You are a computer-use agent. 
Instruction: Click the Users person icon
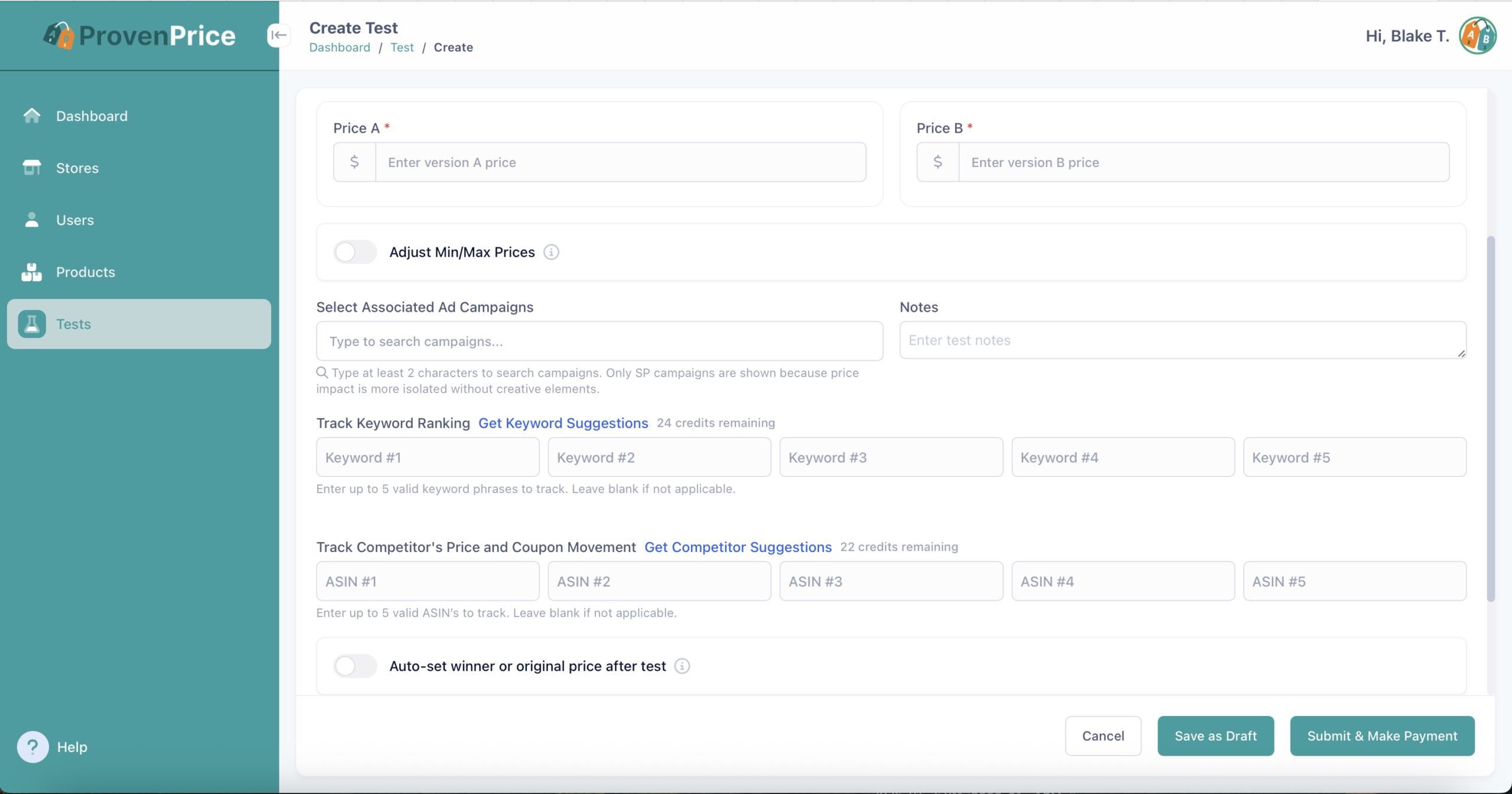pos(32,220)
